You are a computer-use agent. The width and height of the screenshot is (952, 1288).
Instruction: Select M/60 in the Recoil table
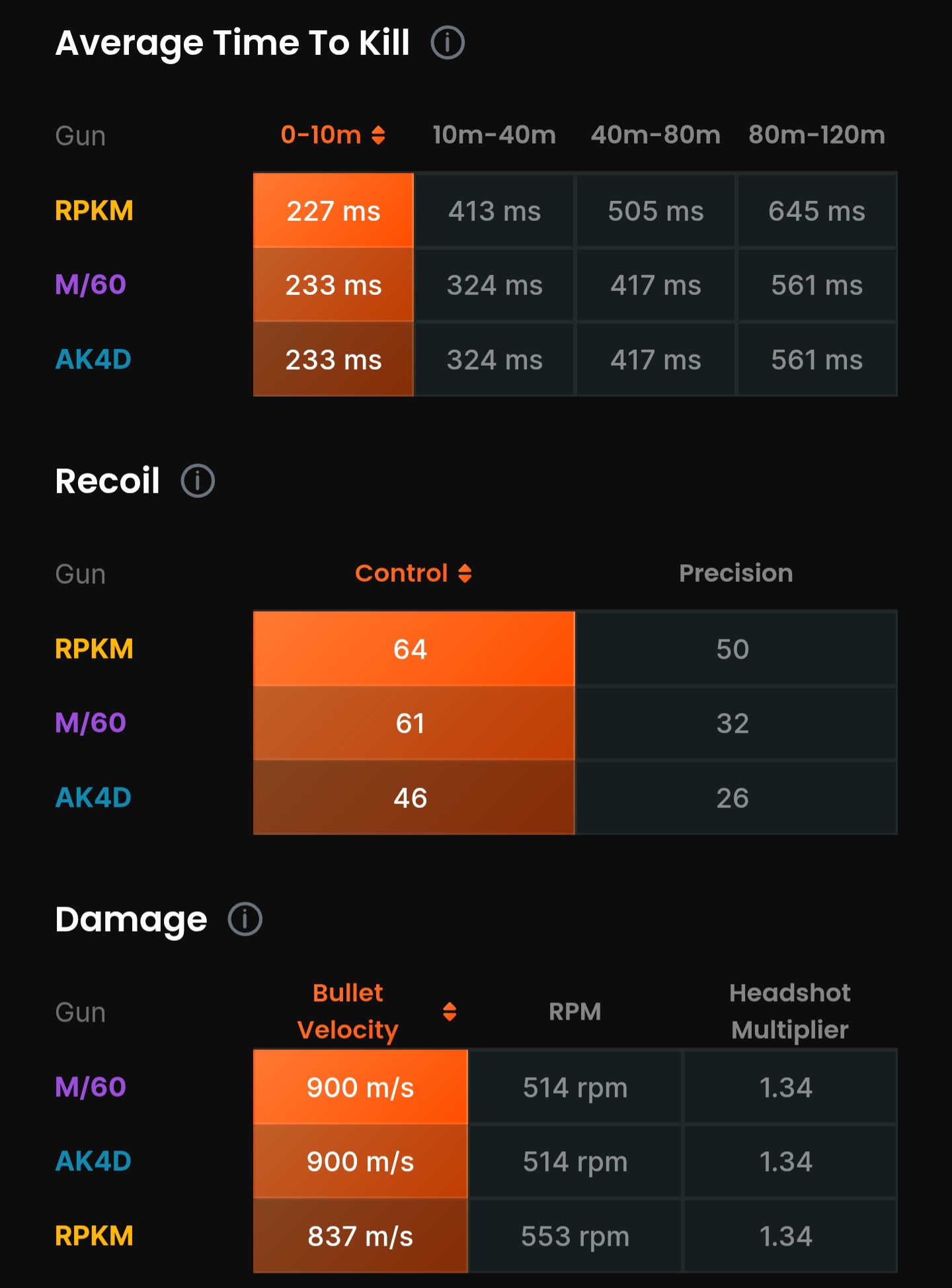coord(91,723)
